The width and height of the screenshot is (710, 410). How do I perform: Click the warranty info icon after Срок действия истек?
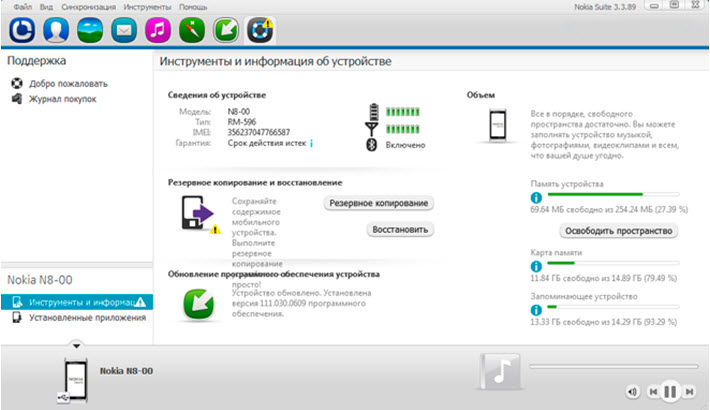312,143
